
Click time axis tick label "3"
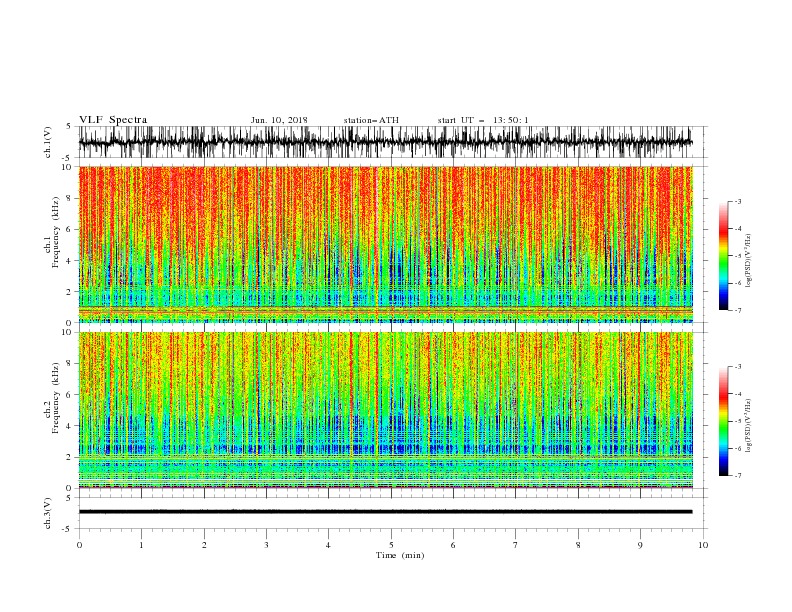(266, 545)
